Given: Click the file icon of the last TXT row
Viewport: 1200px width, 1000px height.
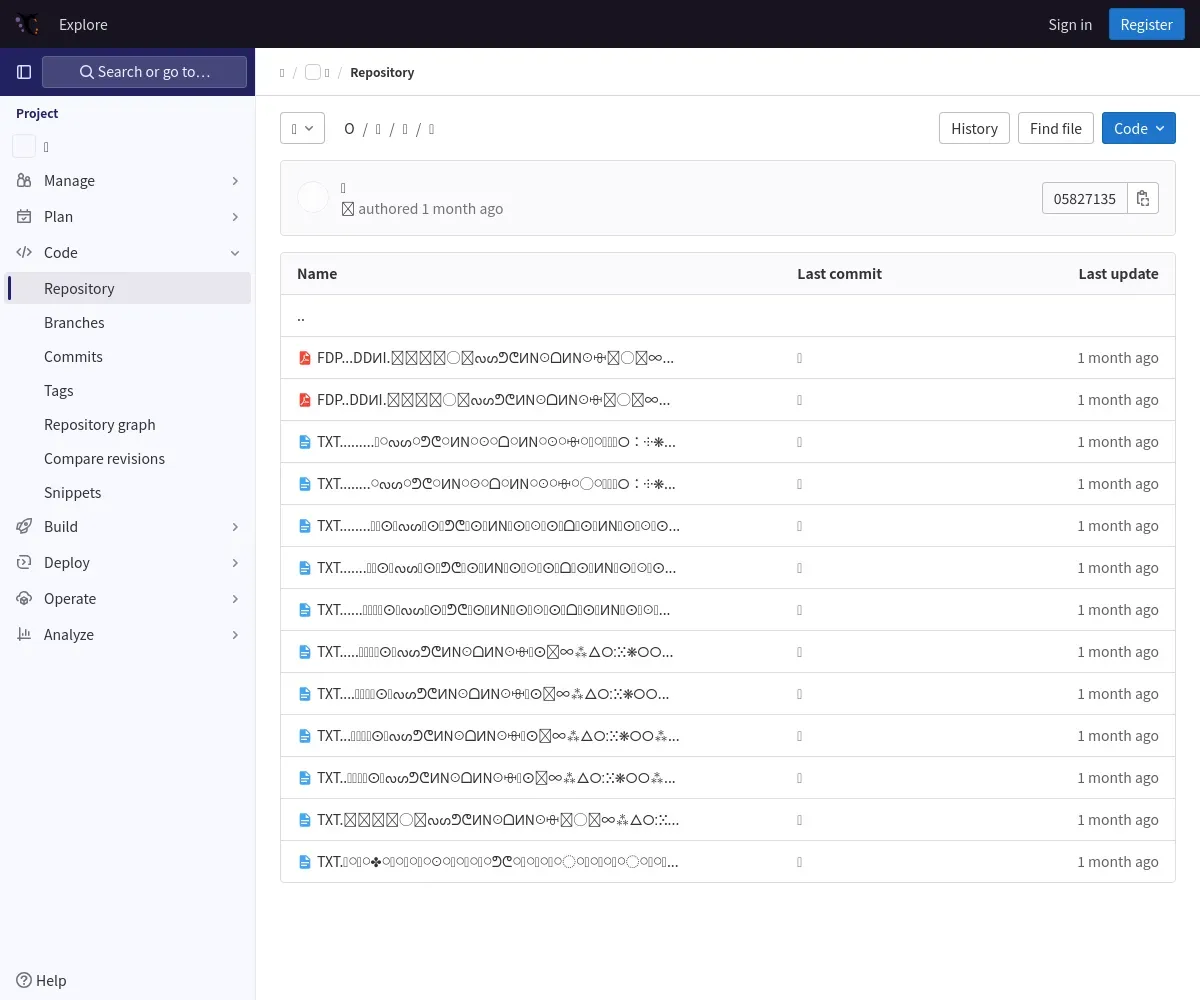Looking at the screenshot, I should coord(305,861).
